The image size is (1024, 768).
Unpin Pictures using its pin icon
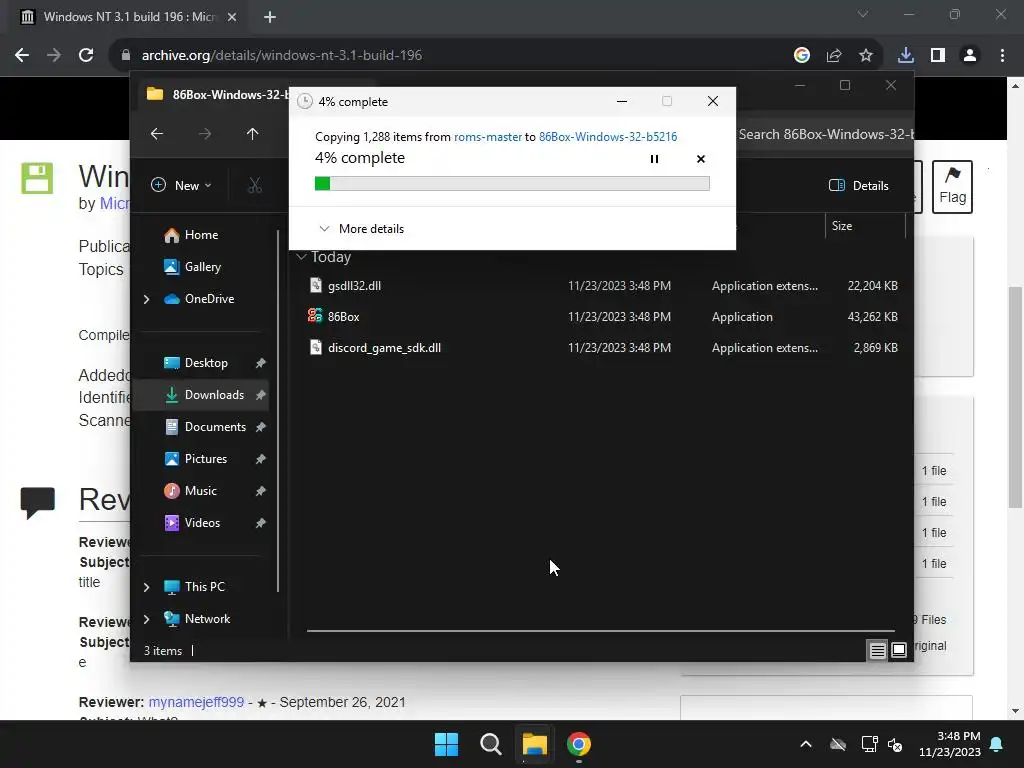point(261,459)
